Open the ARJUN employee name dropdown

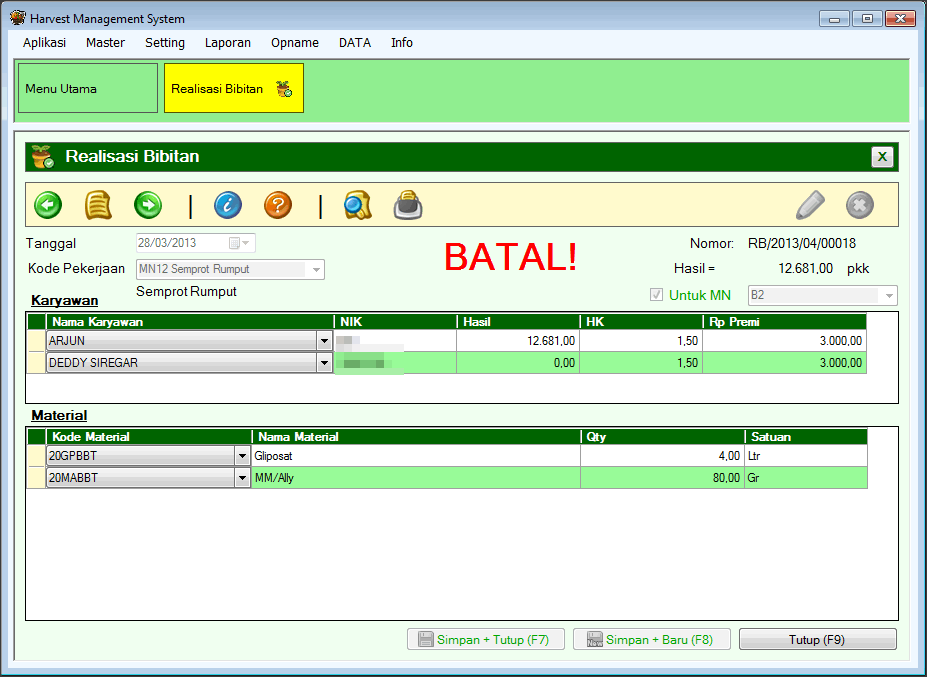(324, 341)
